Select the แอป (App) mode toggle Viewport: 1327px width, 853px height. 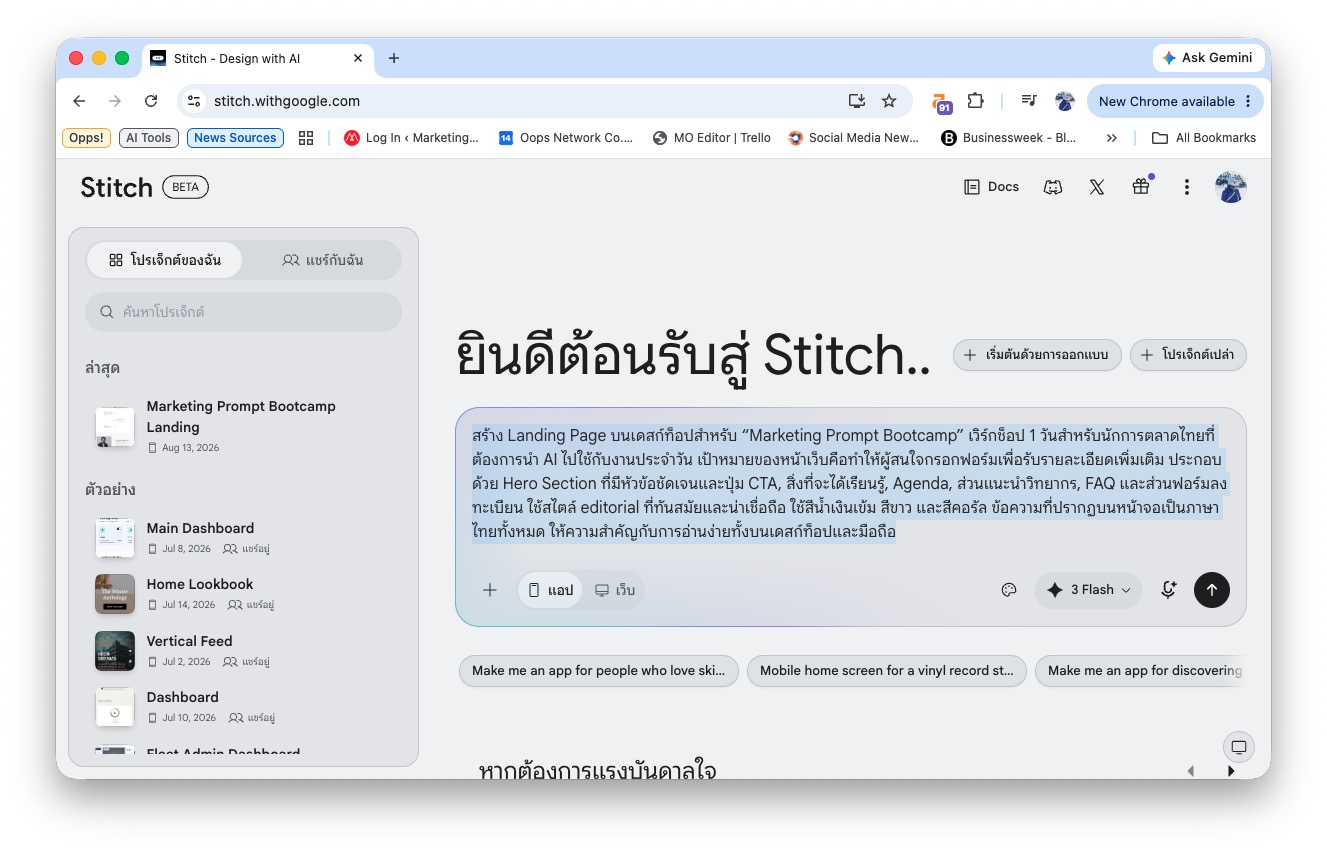[x=550, y=590]
